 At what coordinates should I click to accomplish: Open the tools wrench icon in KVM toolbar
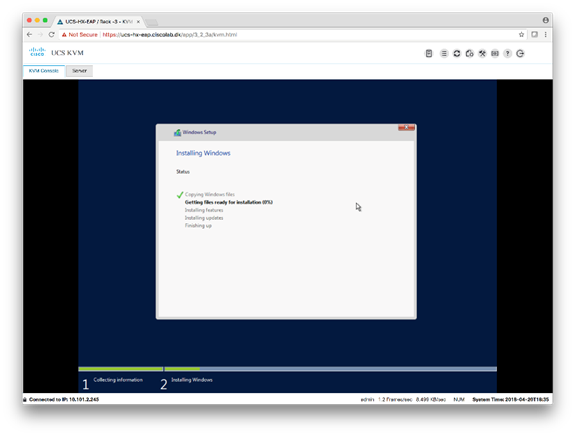[482, 54]
